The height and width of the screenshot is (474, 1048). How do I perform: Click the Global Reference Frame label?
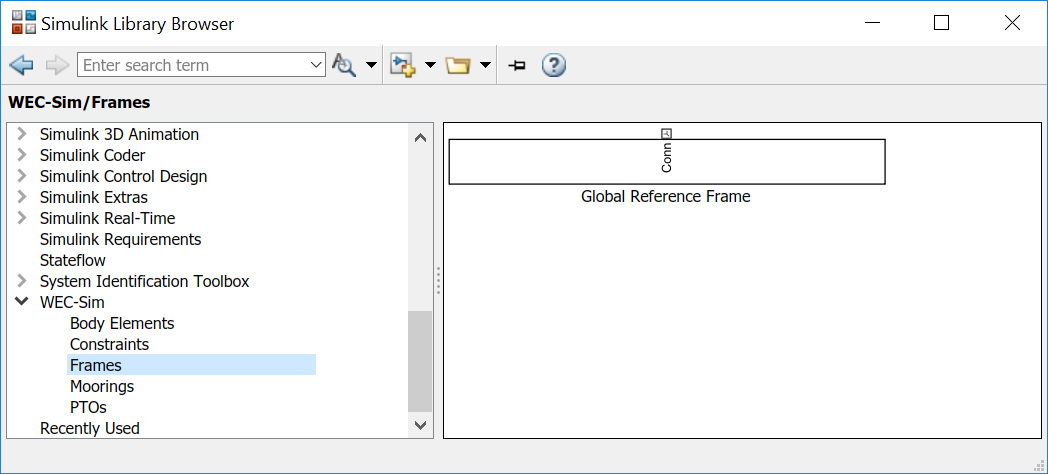tap(666, 197)
